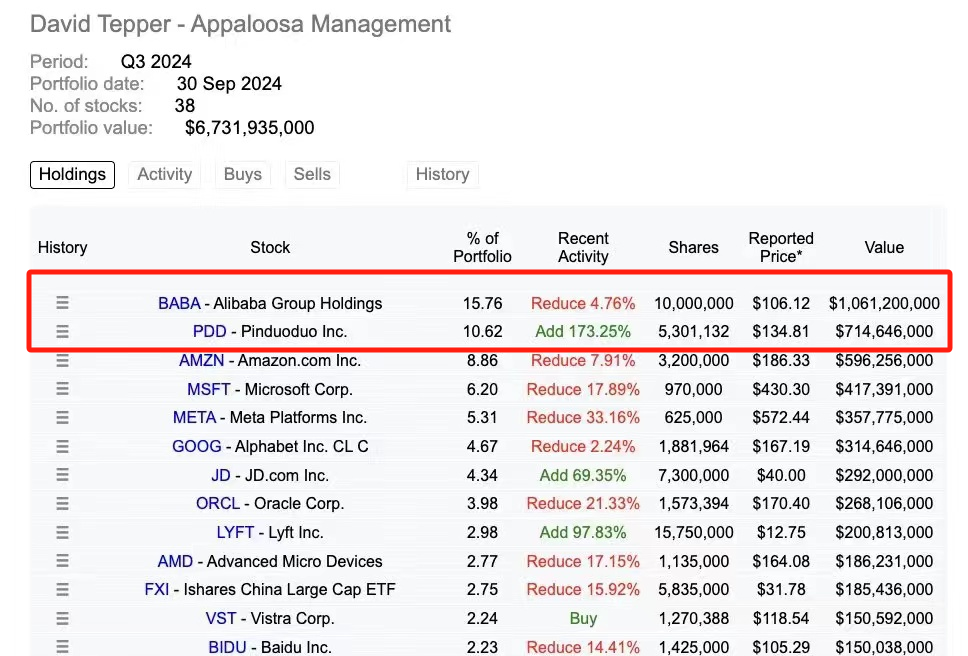Switch to the Activity tab
The width and height of the screenshot is (968, 656).
tap(164, 174)
